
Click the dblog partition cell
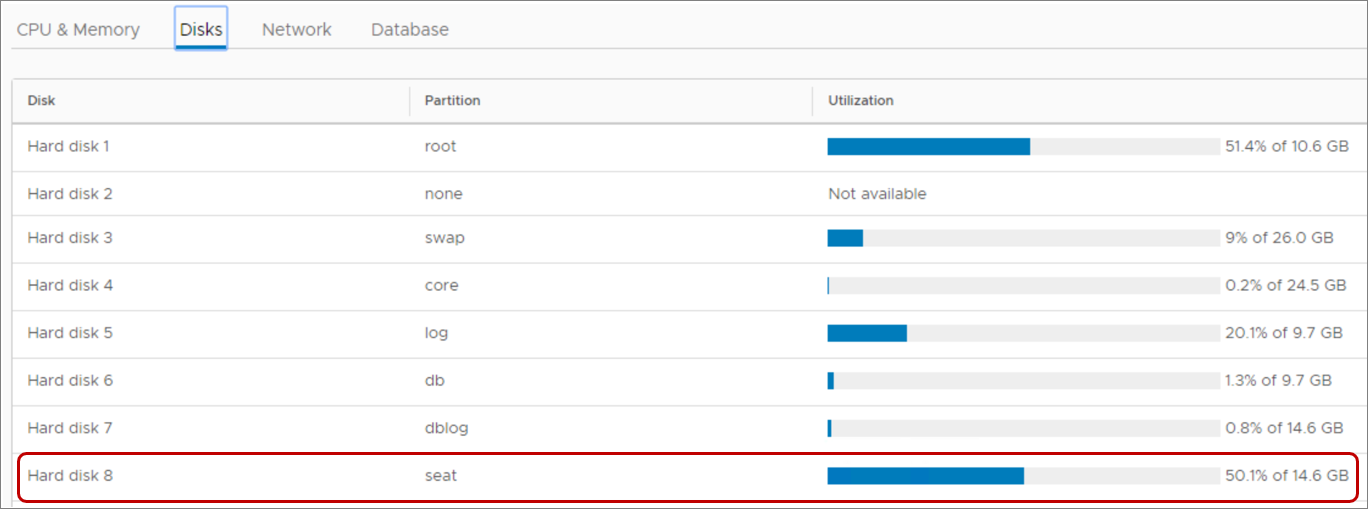pos(446,428)
